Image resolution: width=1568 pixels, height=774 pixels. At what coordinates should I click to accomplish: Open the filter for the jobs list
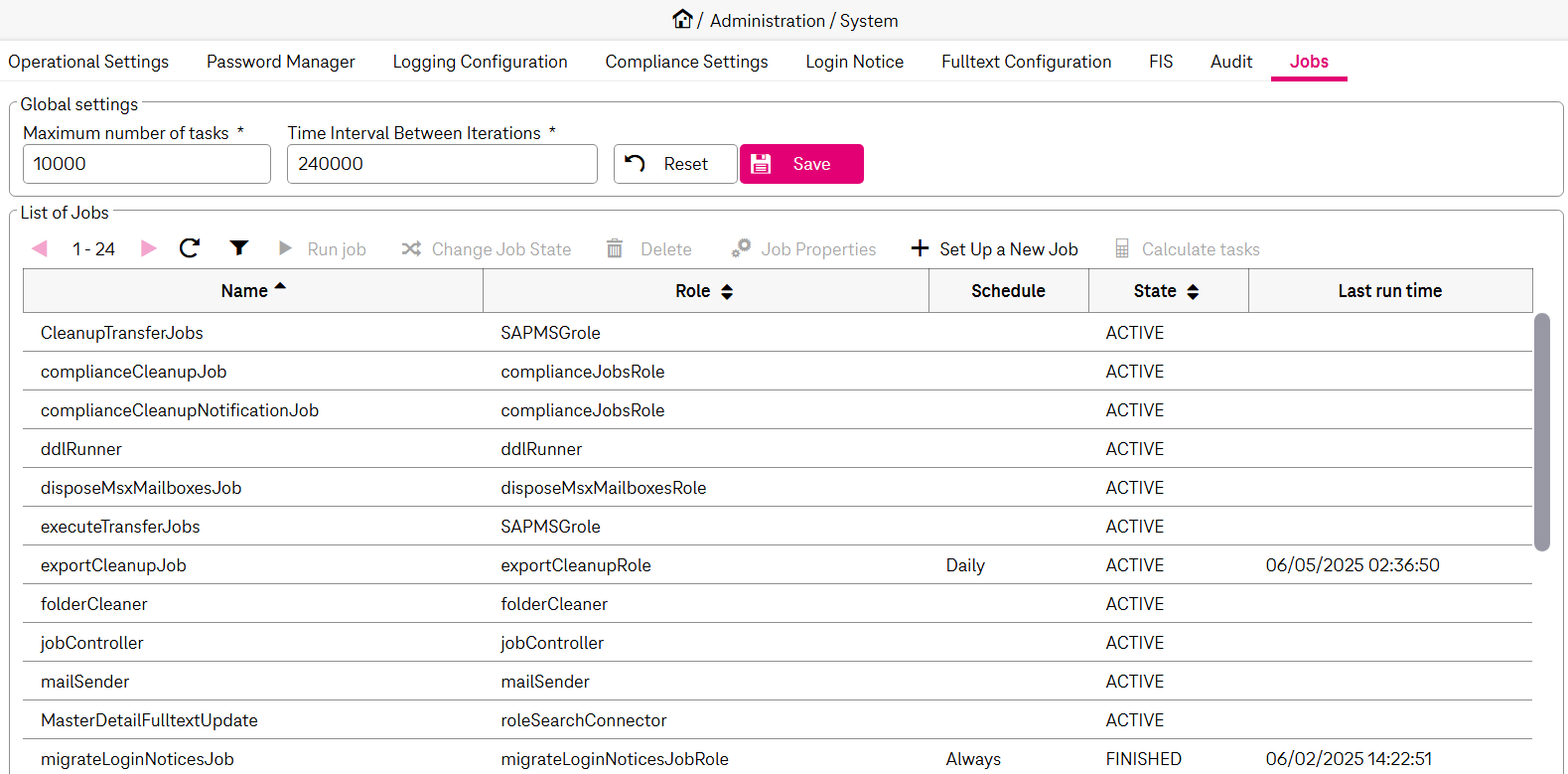click(x=238, y=248)
